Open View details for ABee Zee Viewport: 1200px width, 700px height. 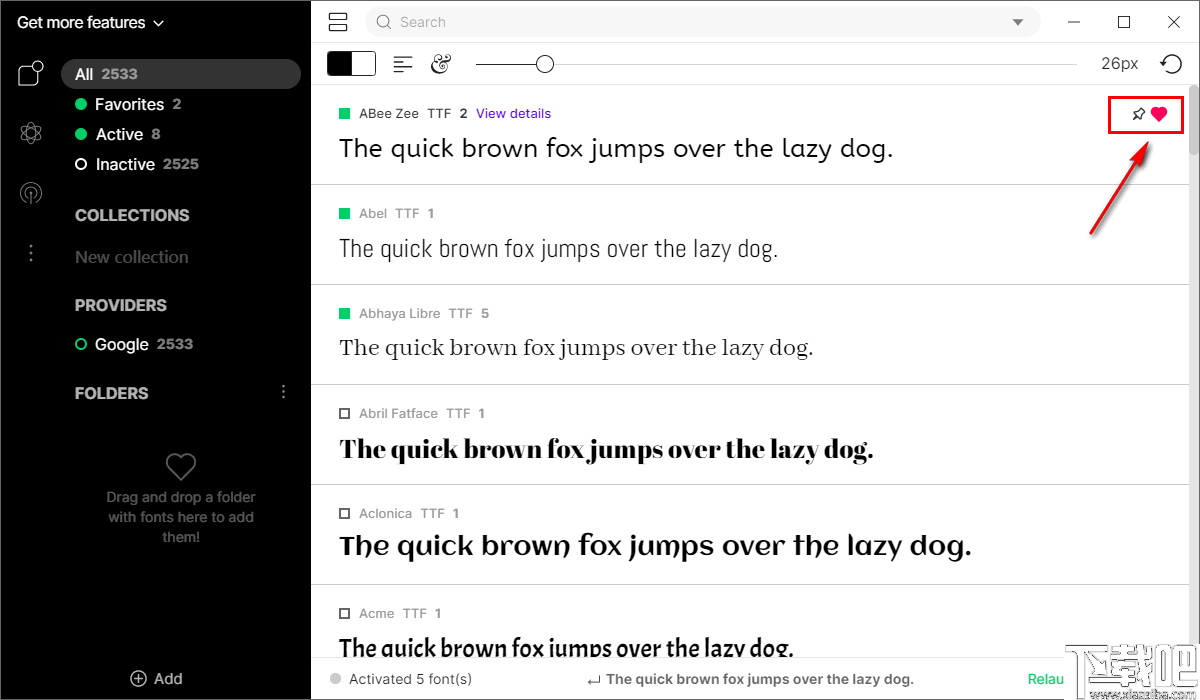pos(513,114)
